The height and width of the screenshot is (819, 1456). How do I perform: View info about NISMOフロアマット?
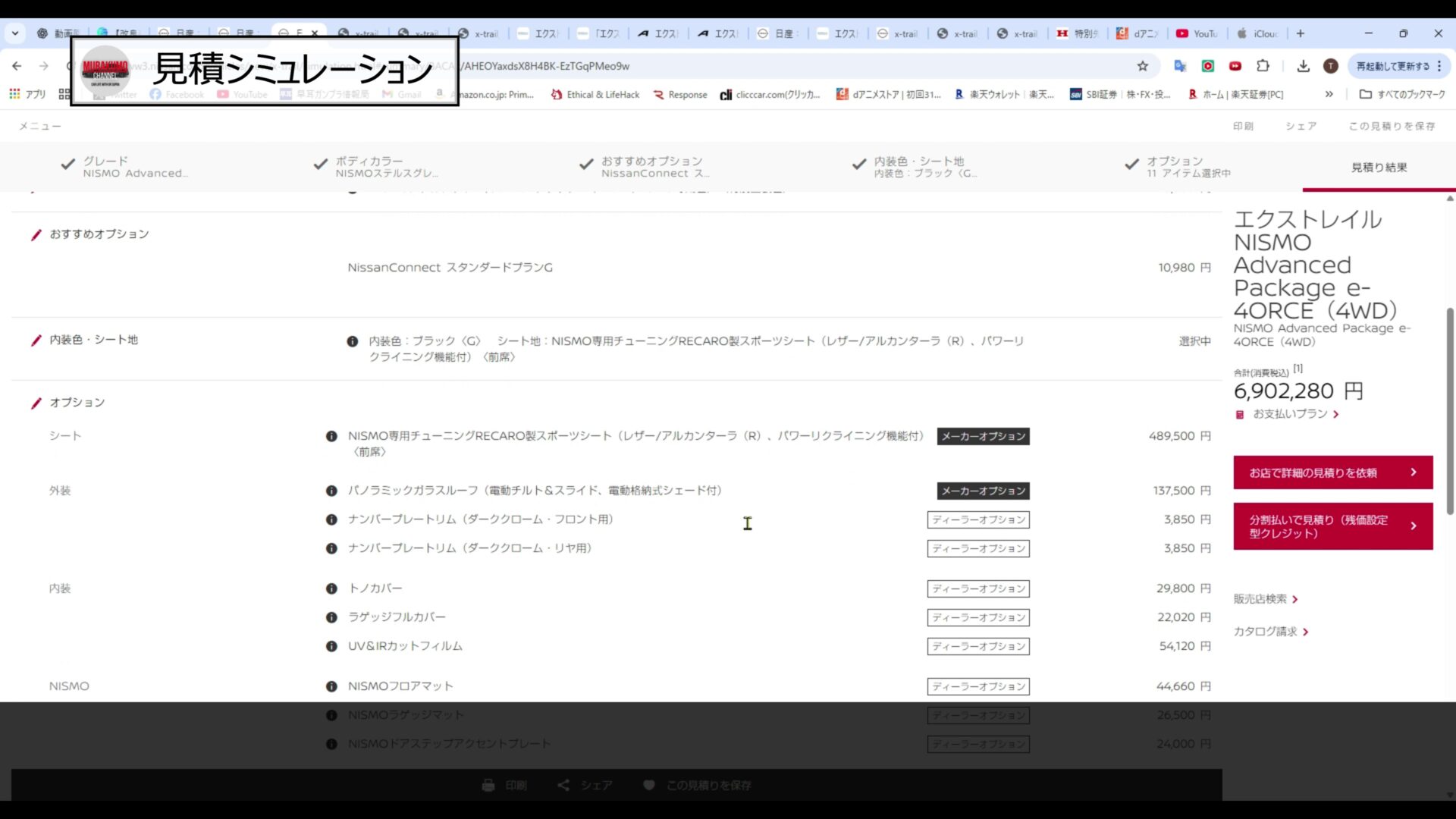[331, 686]
